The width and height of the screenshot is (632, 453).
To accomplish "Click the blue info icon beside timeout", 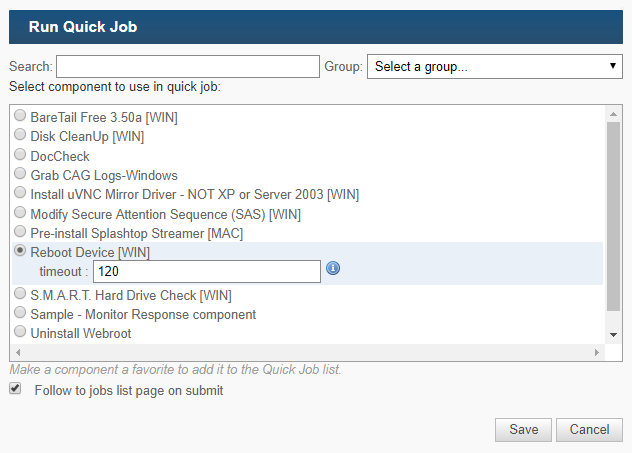I will click(333, 268).
